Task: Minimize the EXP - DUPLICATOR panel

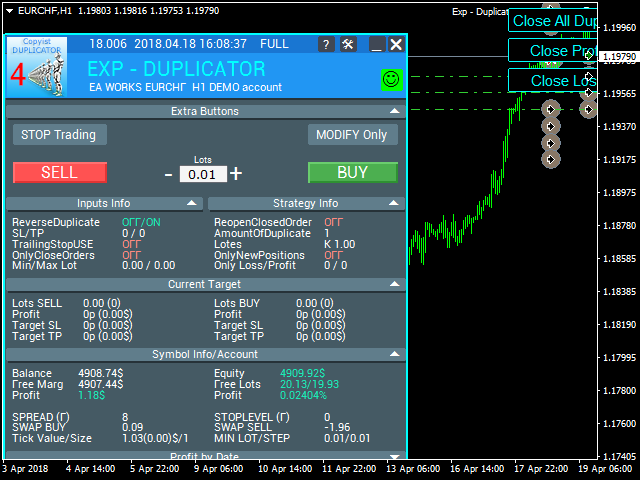Action: [x=377, y=44]
